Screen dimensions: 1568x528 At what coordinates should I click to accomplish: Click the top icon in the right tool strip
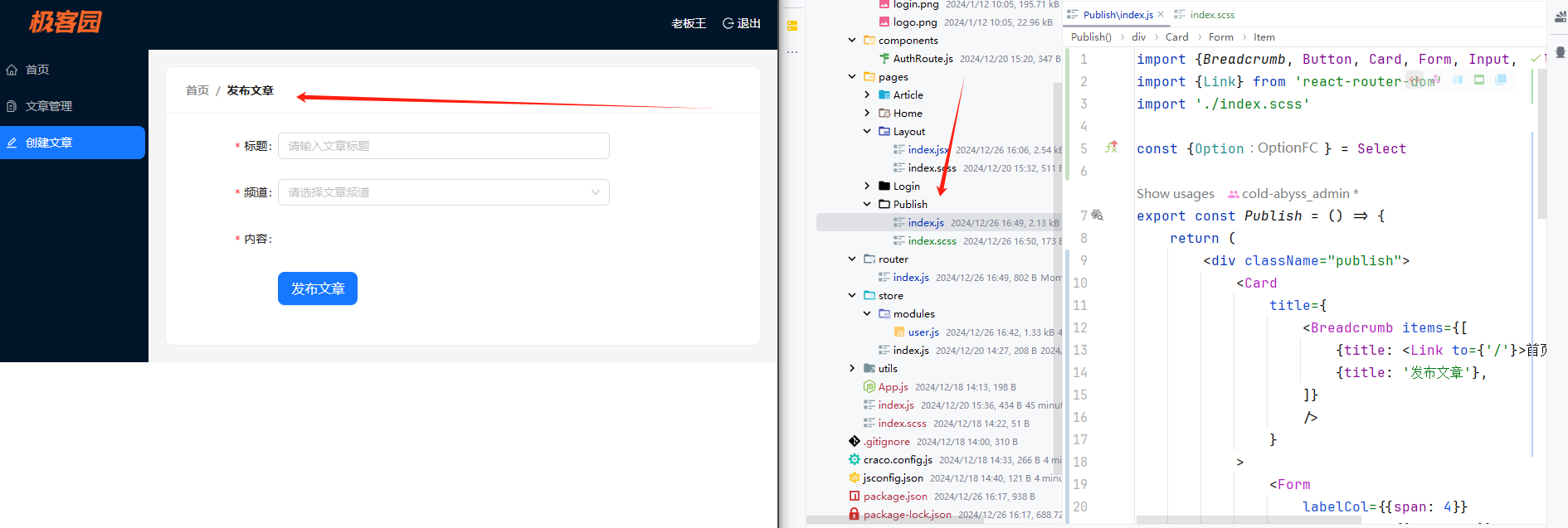1561,17
